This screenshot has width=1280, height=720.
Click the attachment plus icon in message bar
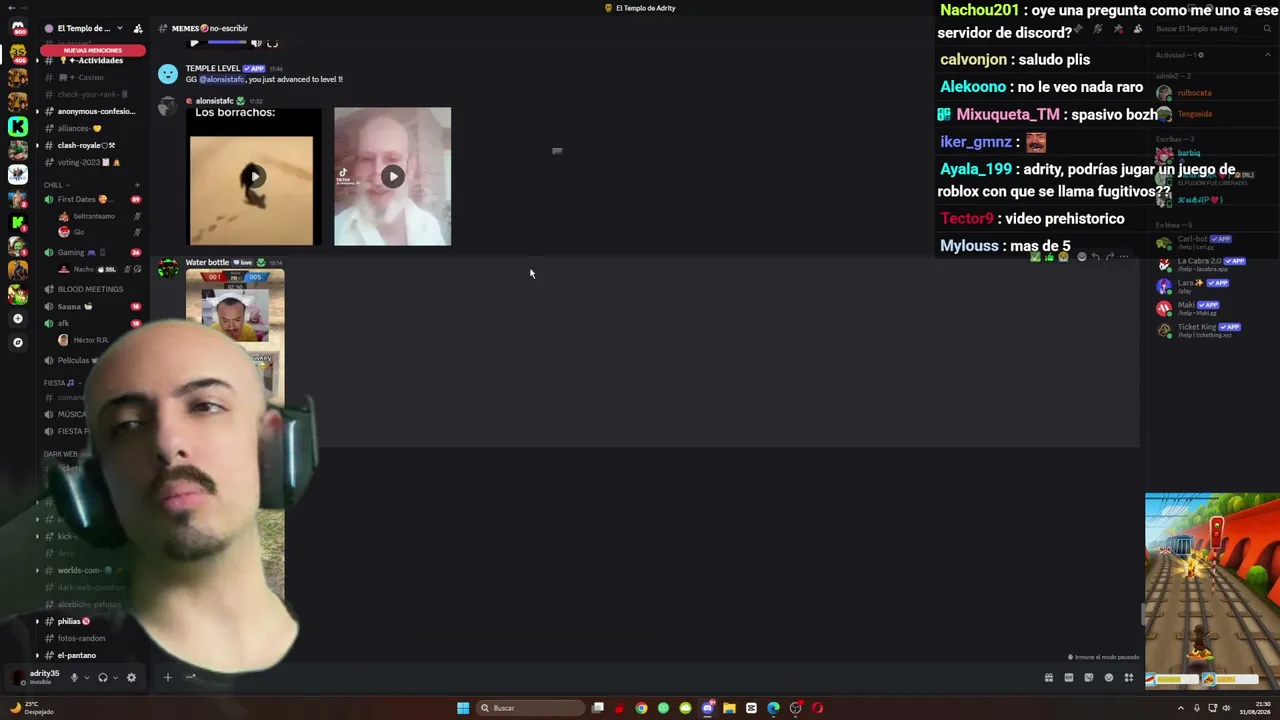(168, 677)
